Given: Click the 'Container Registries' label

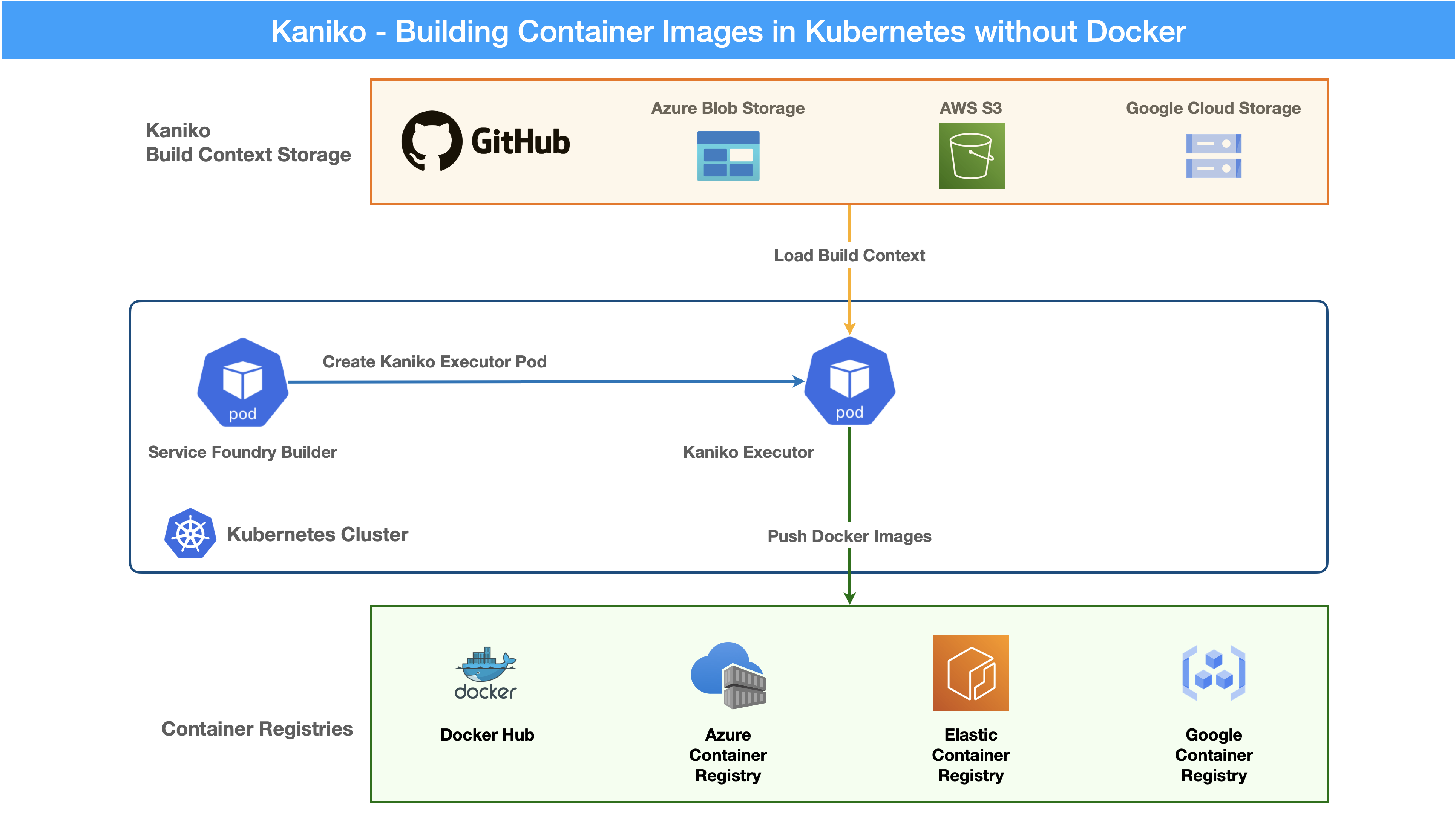Looking at the screenshot, I should pyautogui.click(x=257, y=729).
